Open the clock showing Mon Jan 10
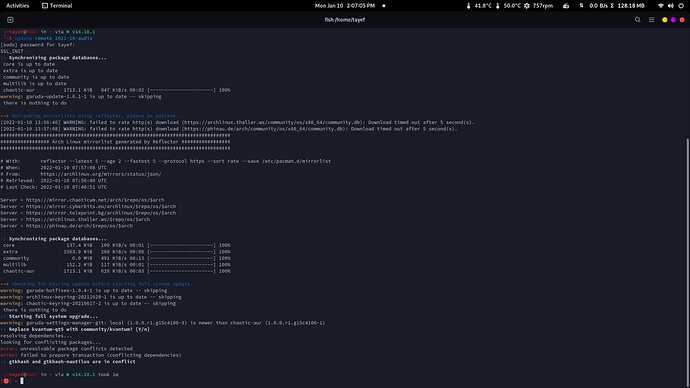 pyautogui.click(x=345, y=6)
